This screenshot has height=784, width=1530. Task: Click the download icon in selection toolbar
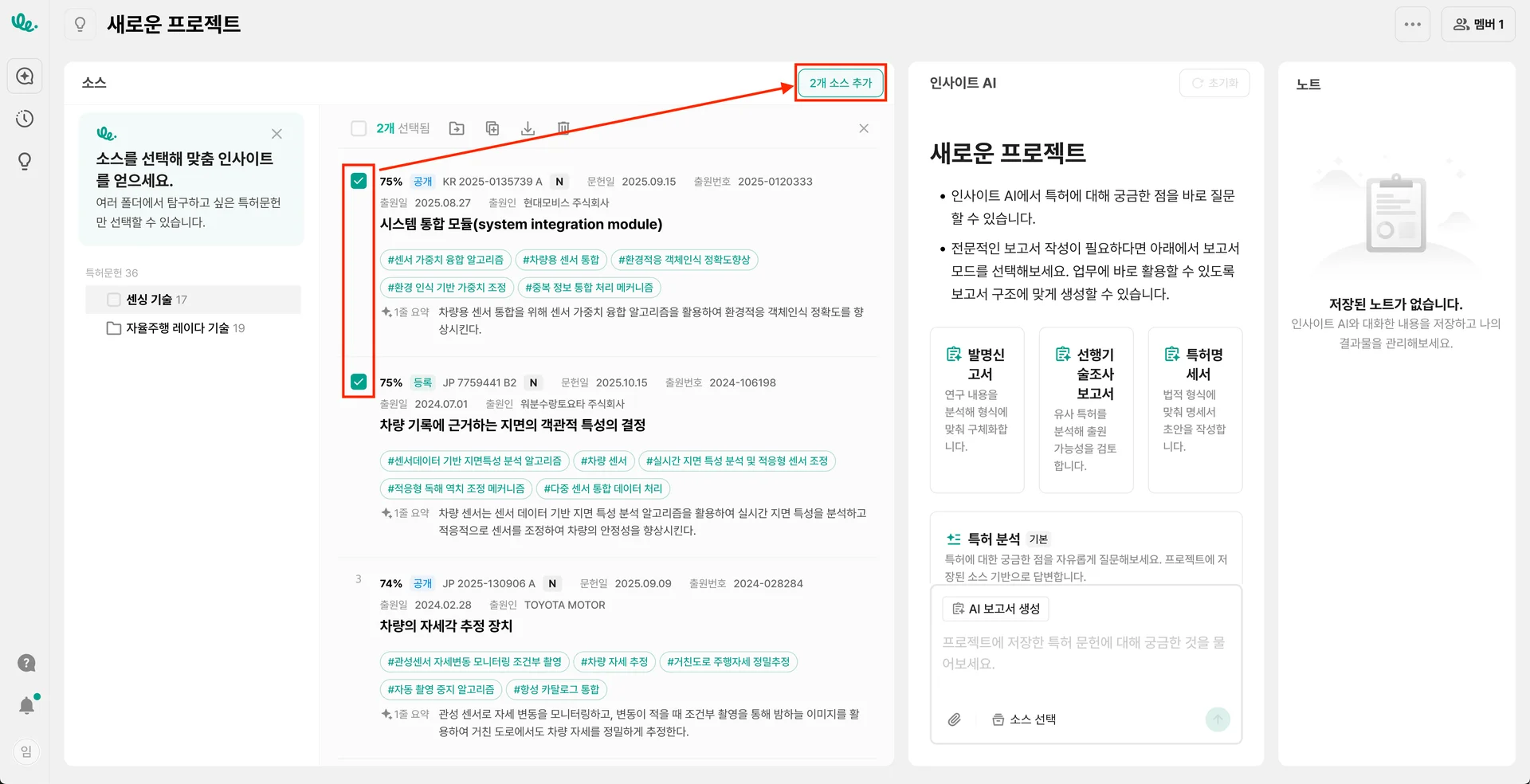pyautogui.click(x=528, y=128)
